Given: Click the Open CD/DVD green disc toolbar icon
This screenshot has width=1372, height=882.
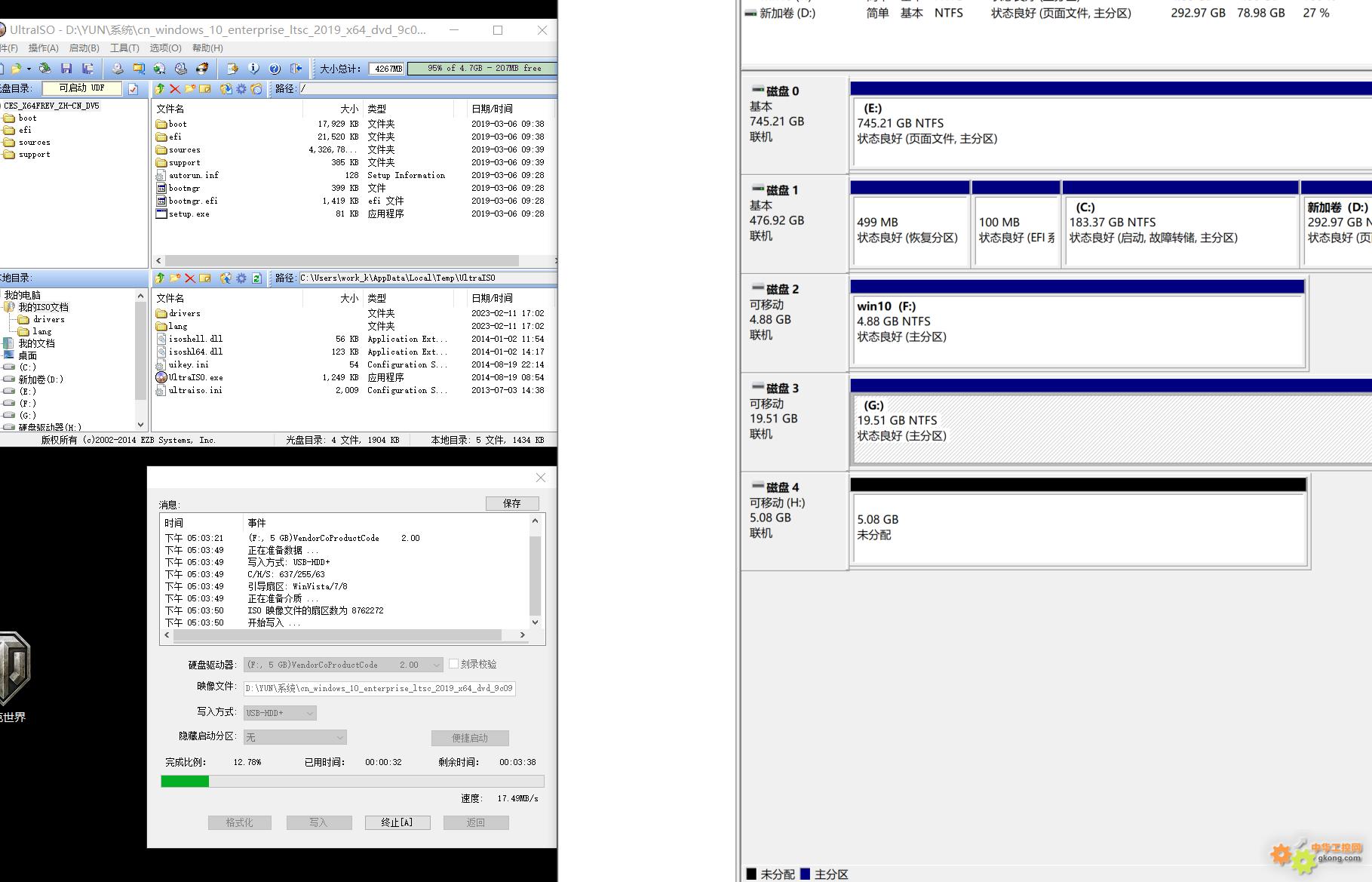Looking at the screenshot, I should tap(45, 69).
